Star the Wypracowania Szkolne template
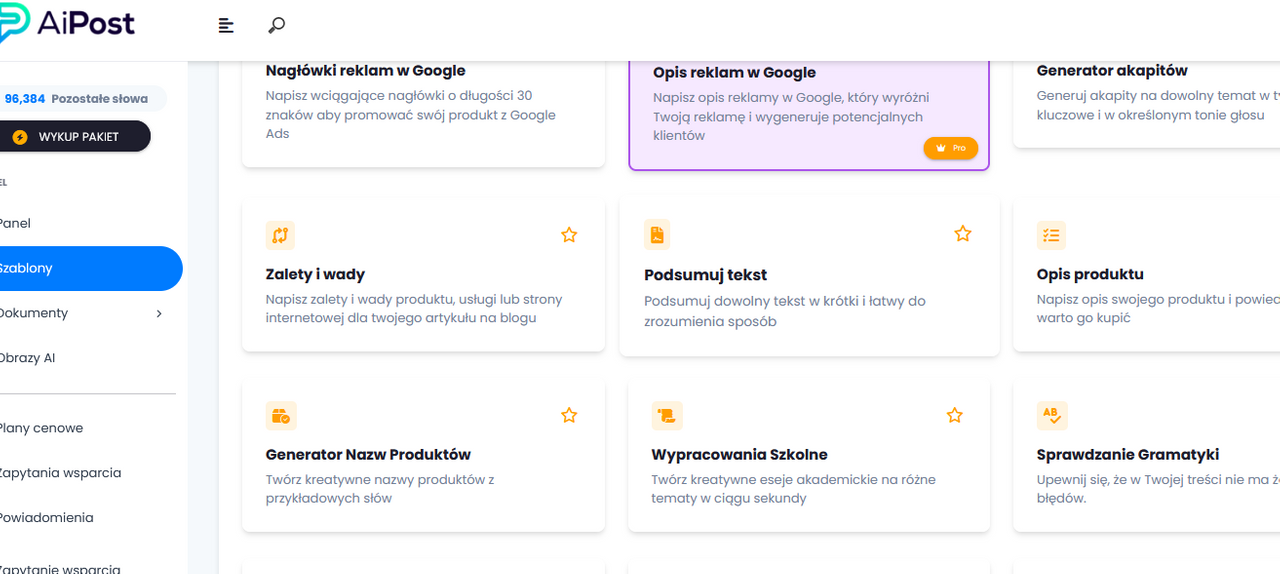 [x=955, y=415]
